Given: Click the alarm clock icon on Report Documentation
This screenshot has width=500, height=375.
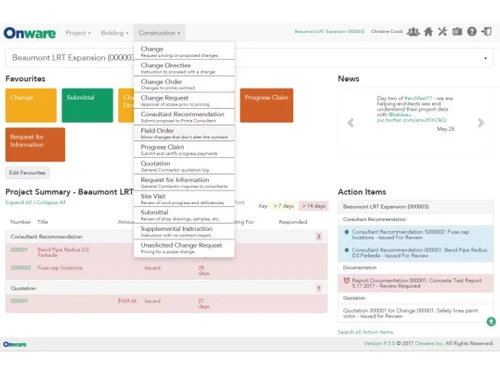Looking at the screenshot, I should [346, 280].
